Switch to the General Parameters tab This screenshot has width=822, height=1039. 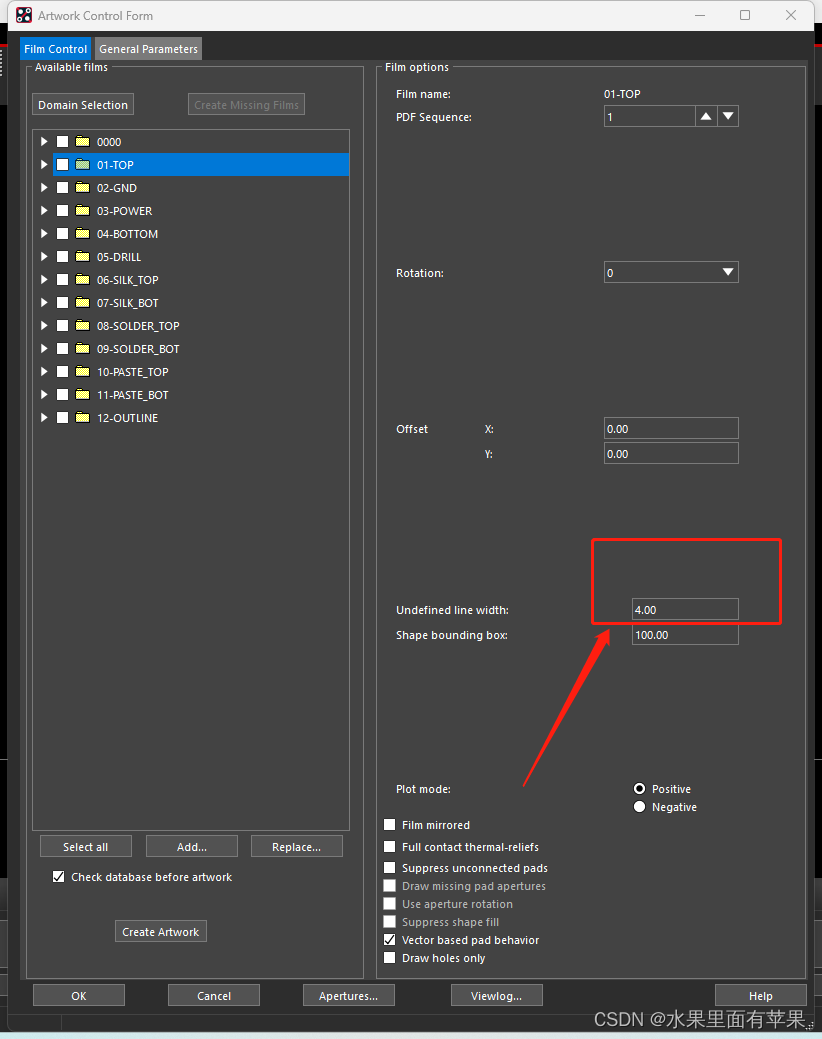(148, 49)
